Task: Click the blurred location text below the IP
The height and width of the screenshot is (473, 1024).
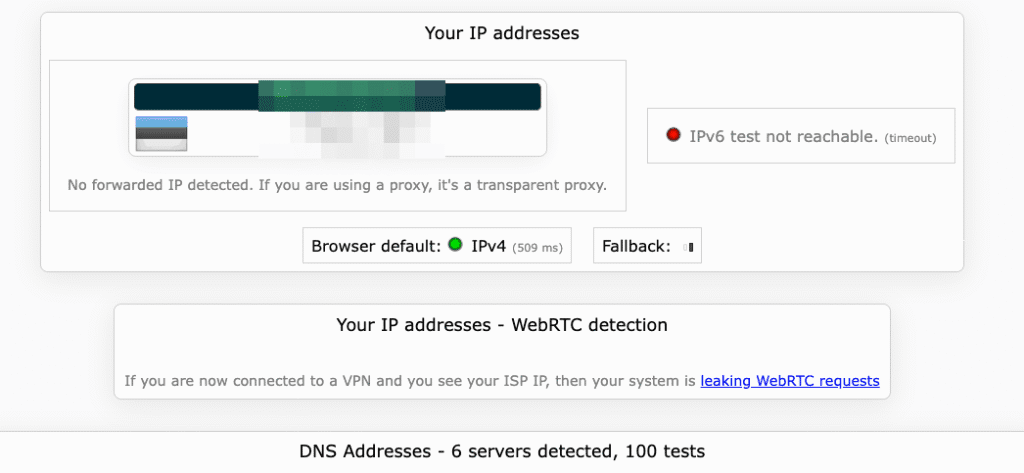Action: click(350, 134)
